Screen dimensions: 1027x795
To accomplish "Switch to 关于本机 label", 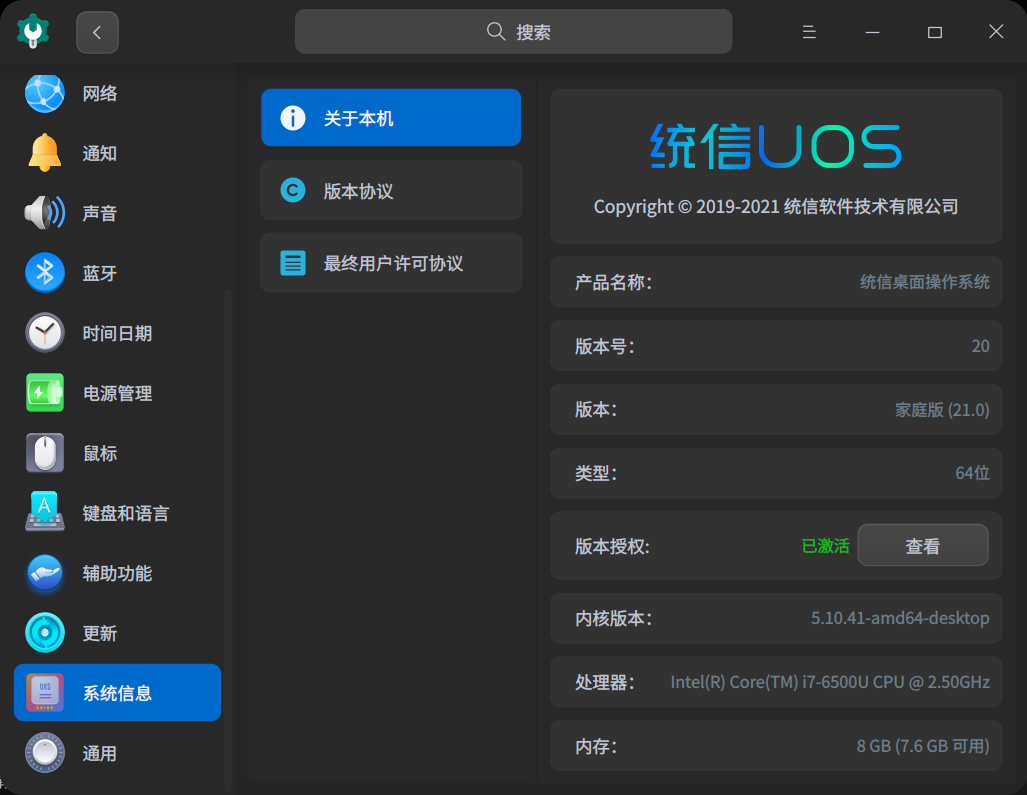I will [358, 119].
